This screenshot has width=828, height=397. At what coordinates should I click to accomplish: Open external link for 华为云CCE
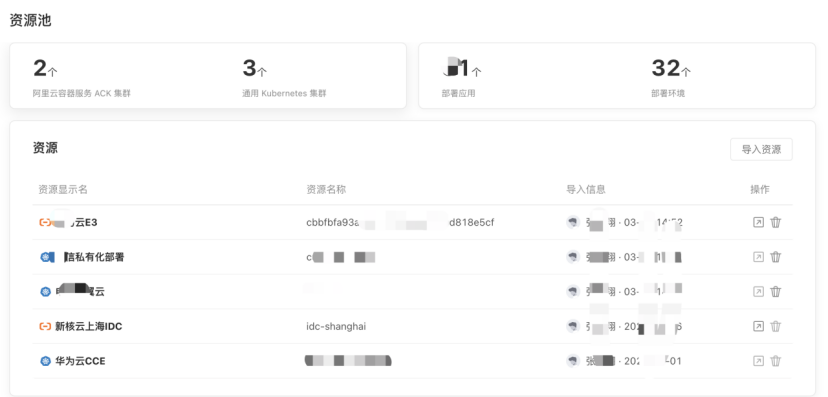coord(758,361)
